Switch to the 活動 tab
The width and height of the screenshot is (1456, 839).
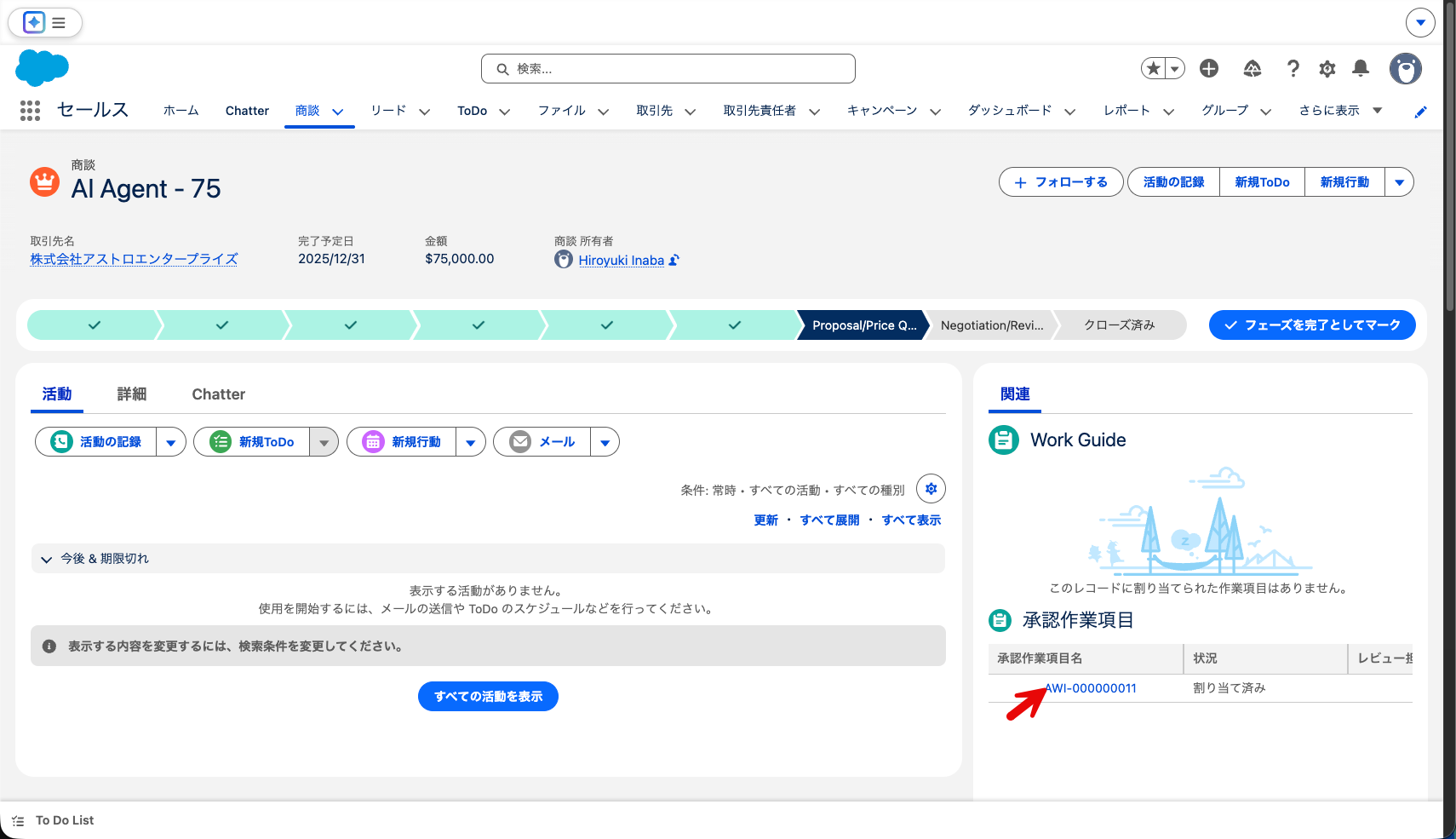coord(57,394)
